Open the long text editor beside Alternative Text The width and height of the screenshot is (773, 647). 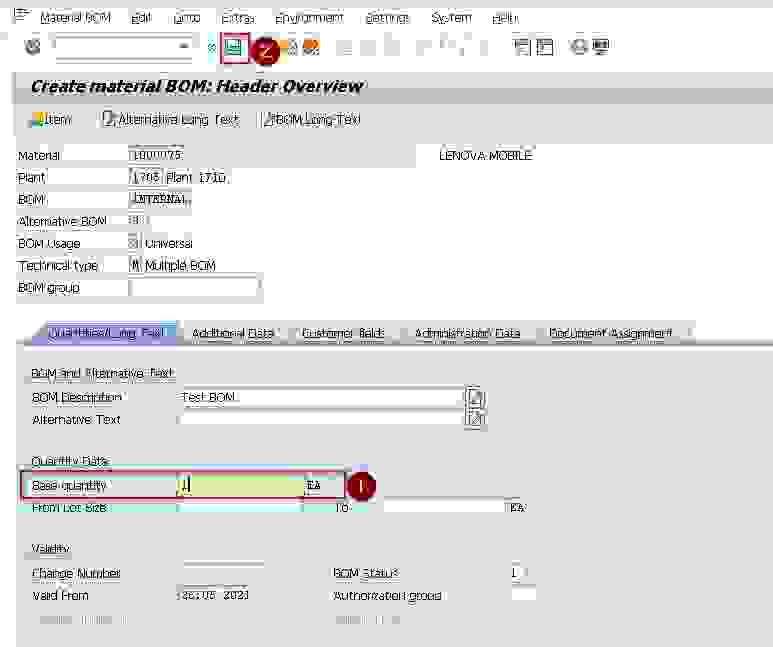tap(474, 420)
